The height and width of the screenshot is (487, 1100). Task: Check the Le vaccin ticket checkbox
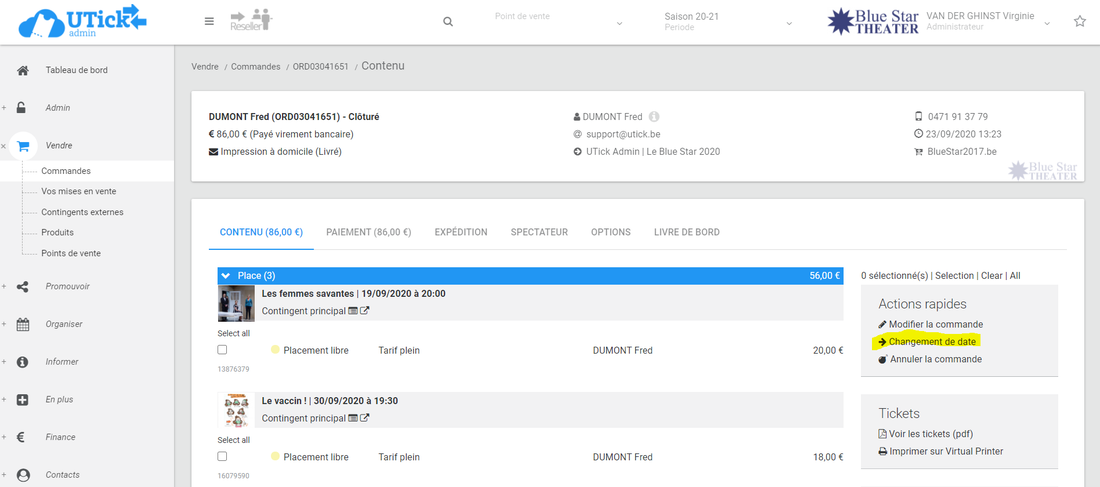(x=222, y=457)
